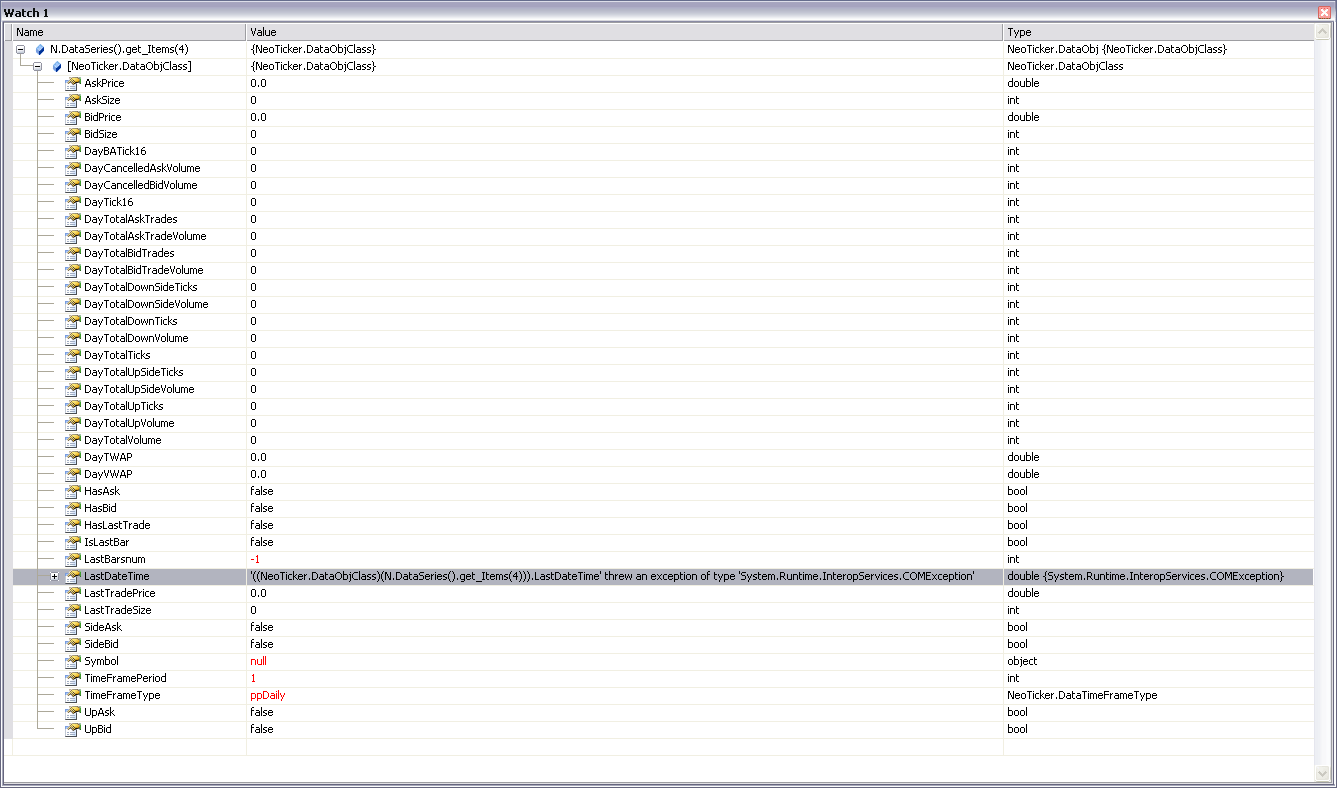Select the property icon for DayTWAP
This screenshot has width=1337, height=788.
(x=71, y=457)
